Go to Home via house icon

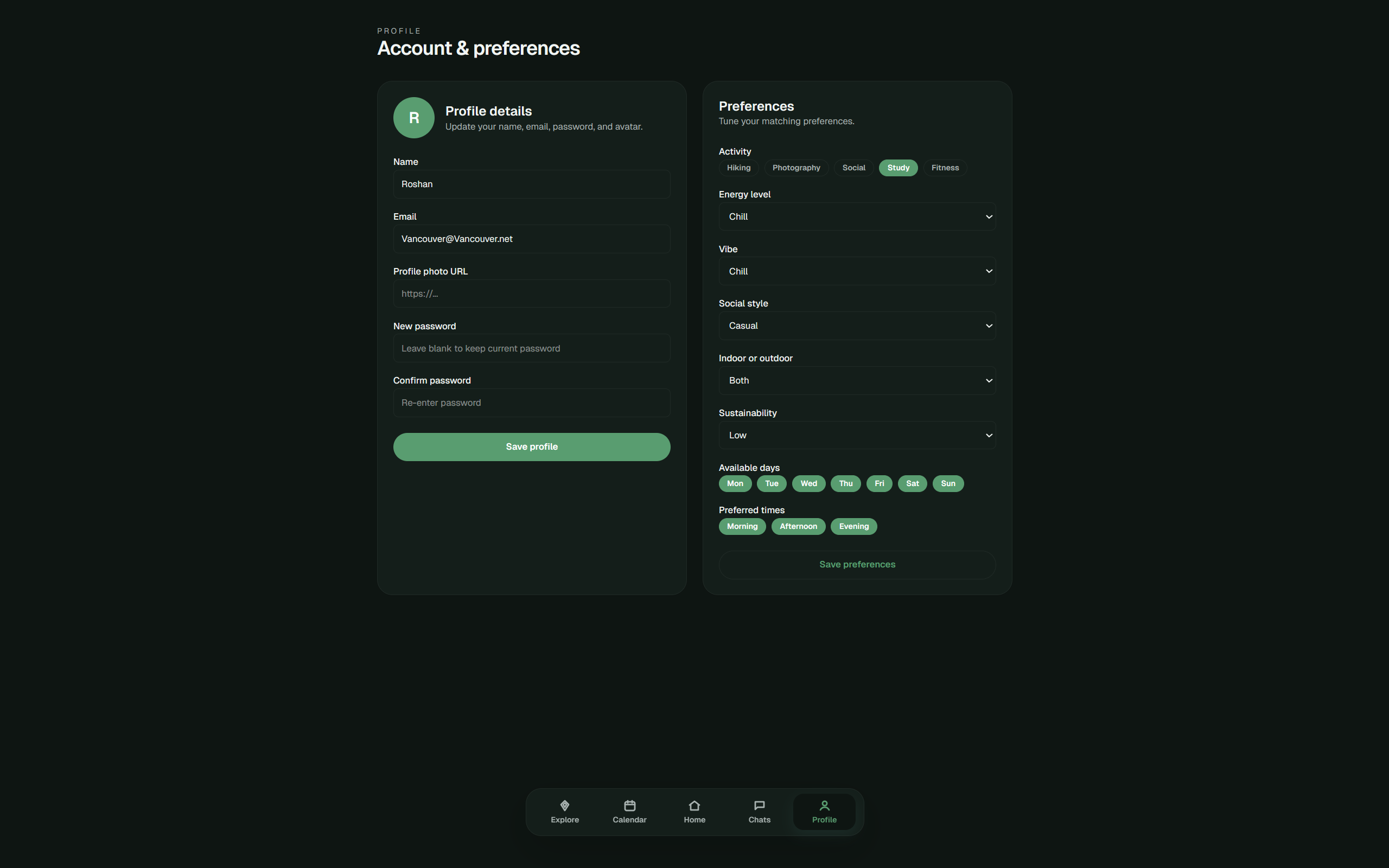[694, 806]
